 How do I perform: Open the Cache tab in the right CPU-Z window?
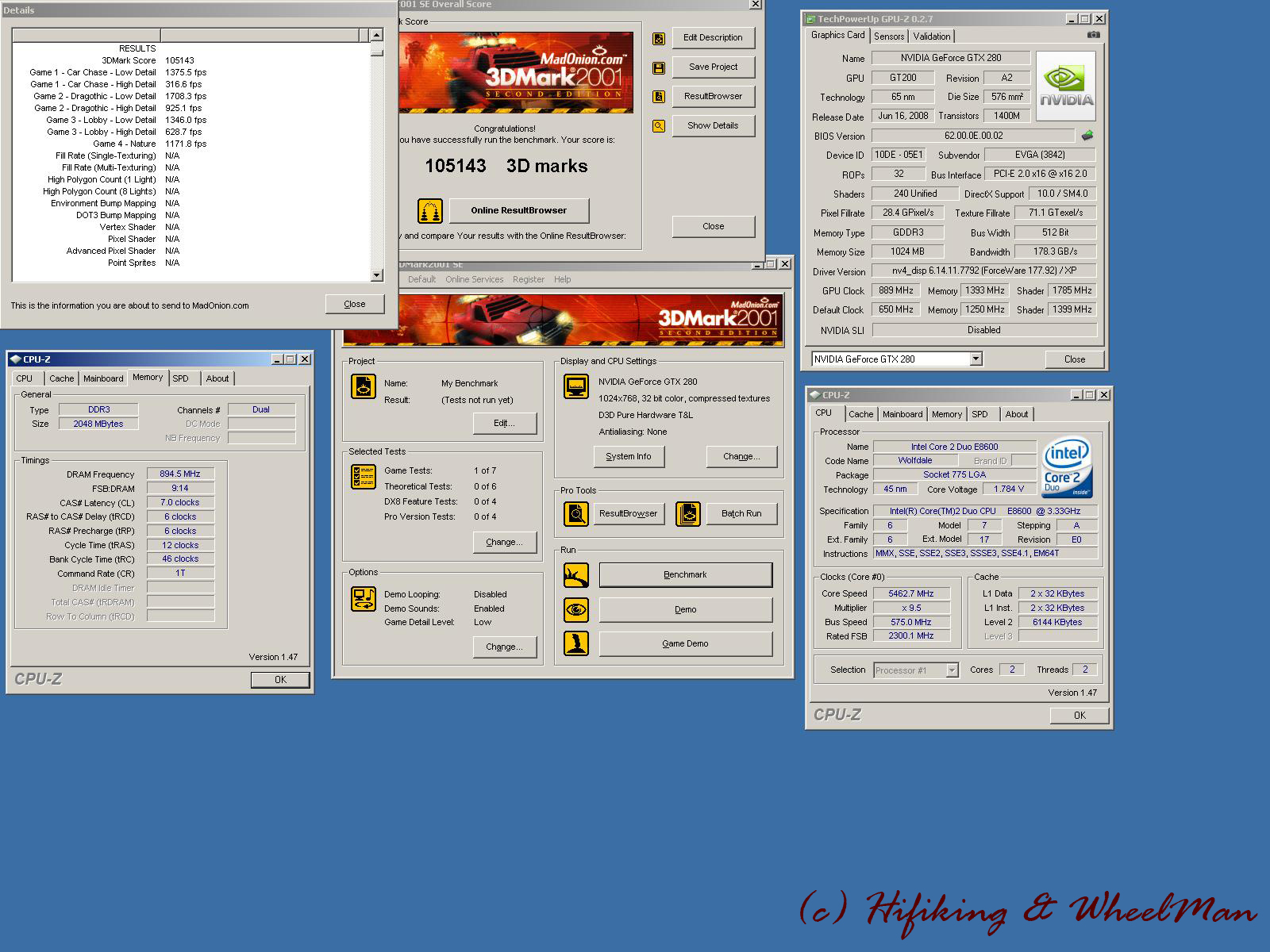[x=860, y=414]
